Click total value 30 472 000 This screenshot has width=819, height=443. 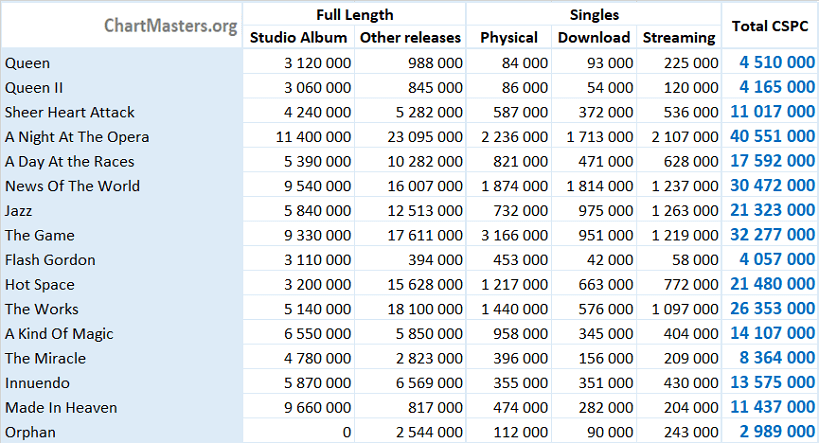coord(773,185)
